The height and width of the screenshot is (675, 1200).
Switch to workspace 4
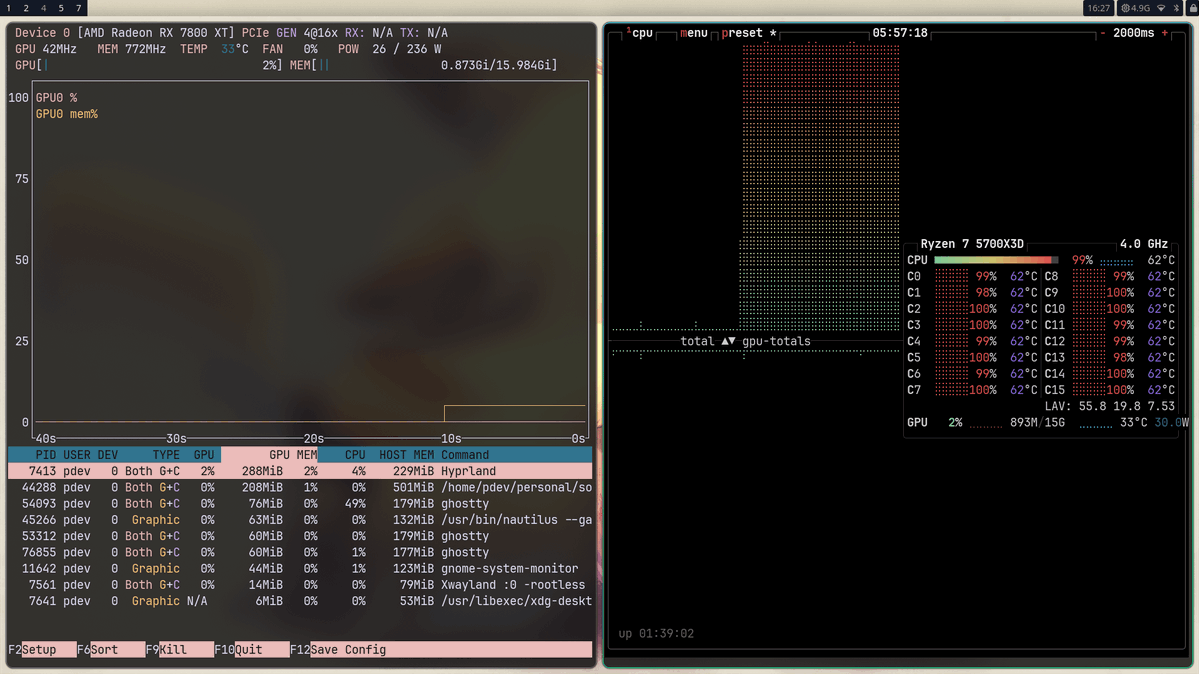point(43,8)
